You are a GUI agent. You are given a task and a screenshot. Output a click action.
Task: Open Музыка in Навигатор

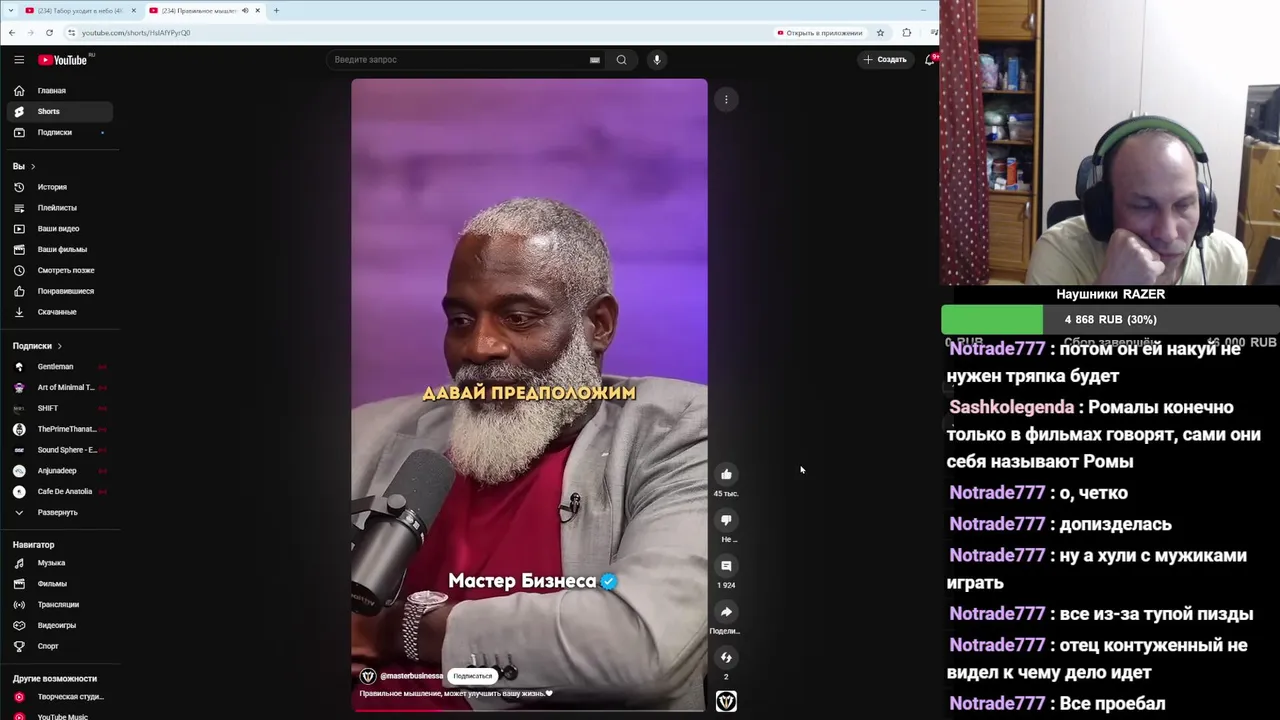click(60, 563)
